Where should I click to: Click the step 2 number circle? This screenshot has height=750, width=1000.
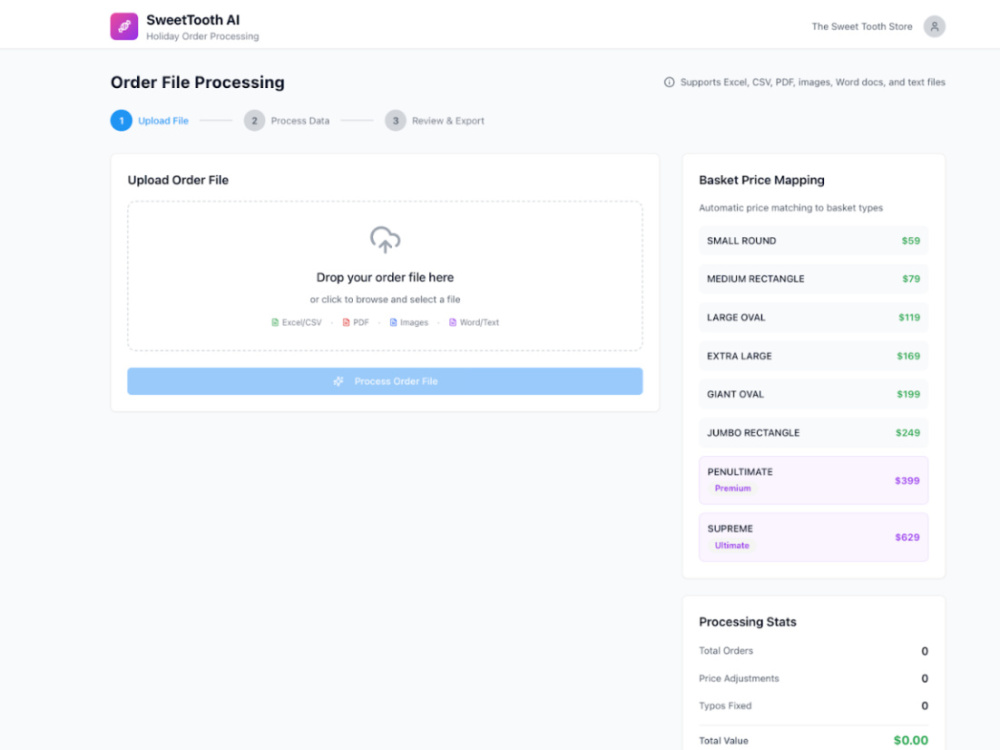click(x=254, y=121)
